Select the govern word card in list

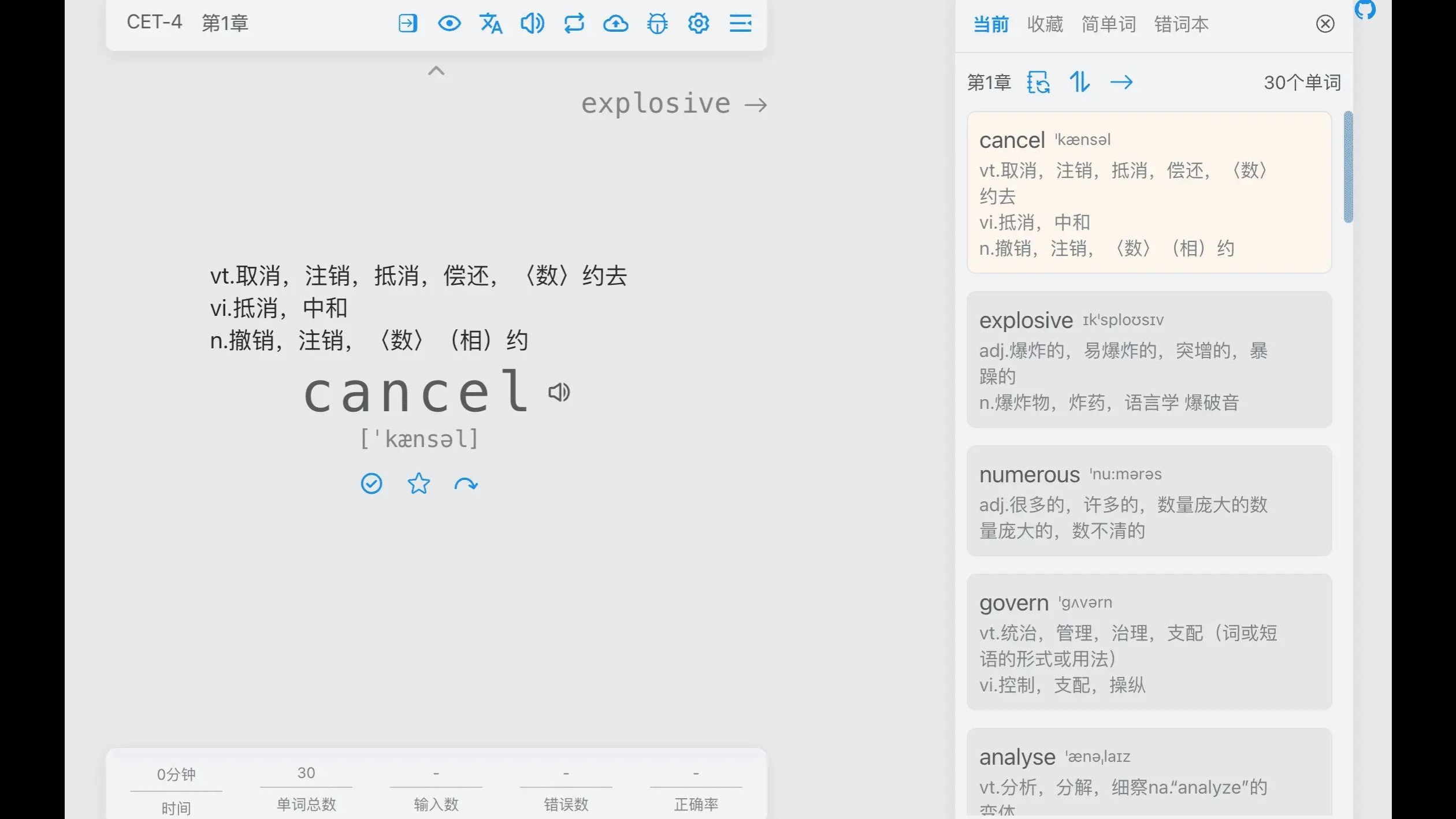tap(1149, 641)
